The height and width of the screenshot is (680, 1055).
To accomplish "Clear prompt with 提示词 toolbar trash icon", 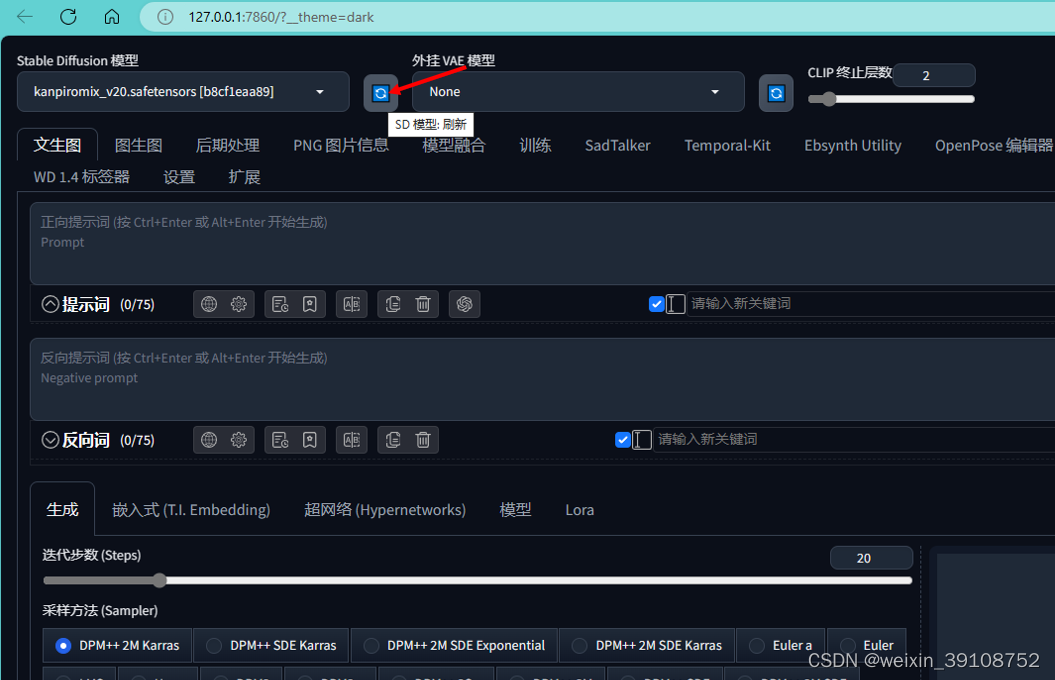I will click(423, 304).
